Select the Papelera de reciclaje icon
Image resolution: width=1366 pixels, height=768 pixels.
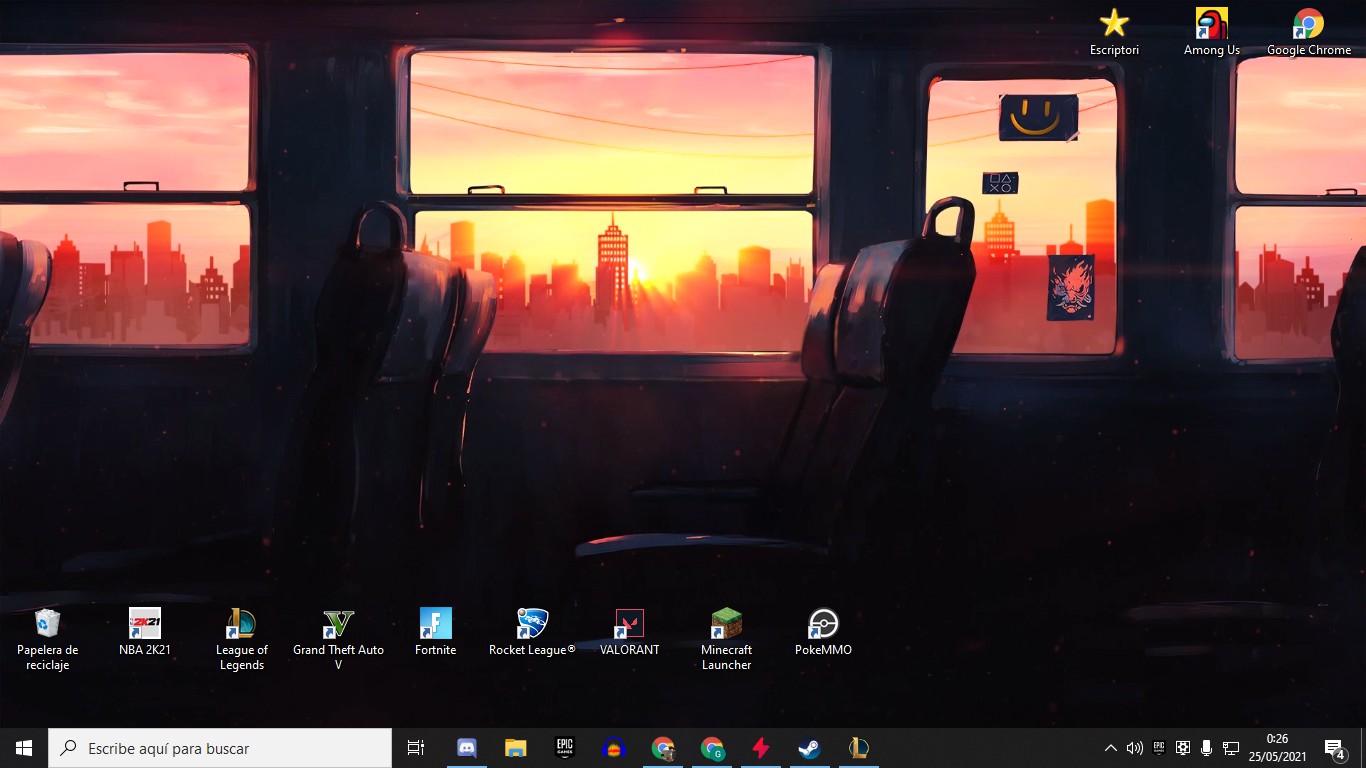point(48,639)
